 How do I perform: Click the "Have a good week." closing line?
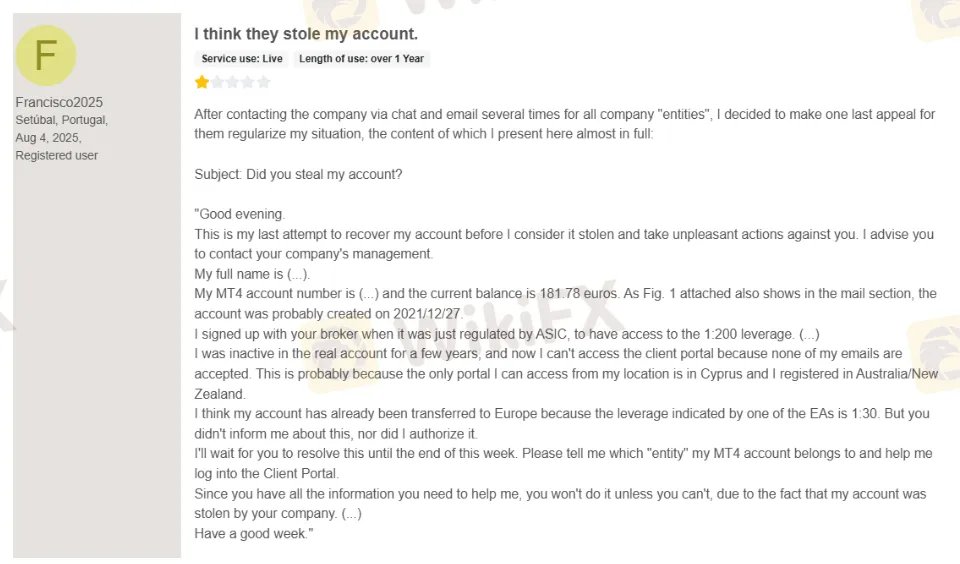(x=254, y=534)
